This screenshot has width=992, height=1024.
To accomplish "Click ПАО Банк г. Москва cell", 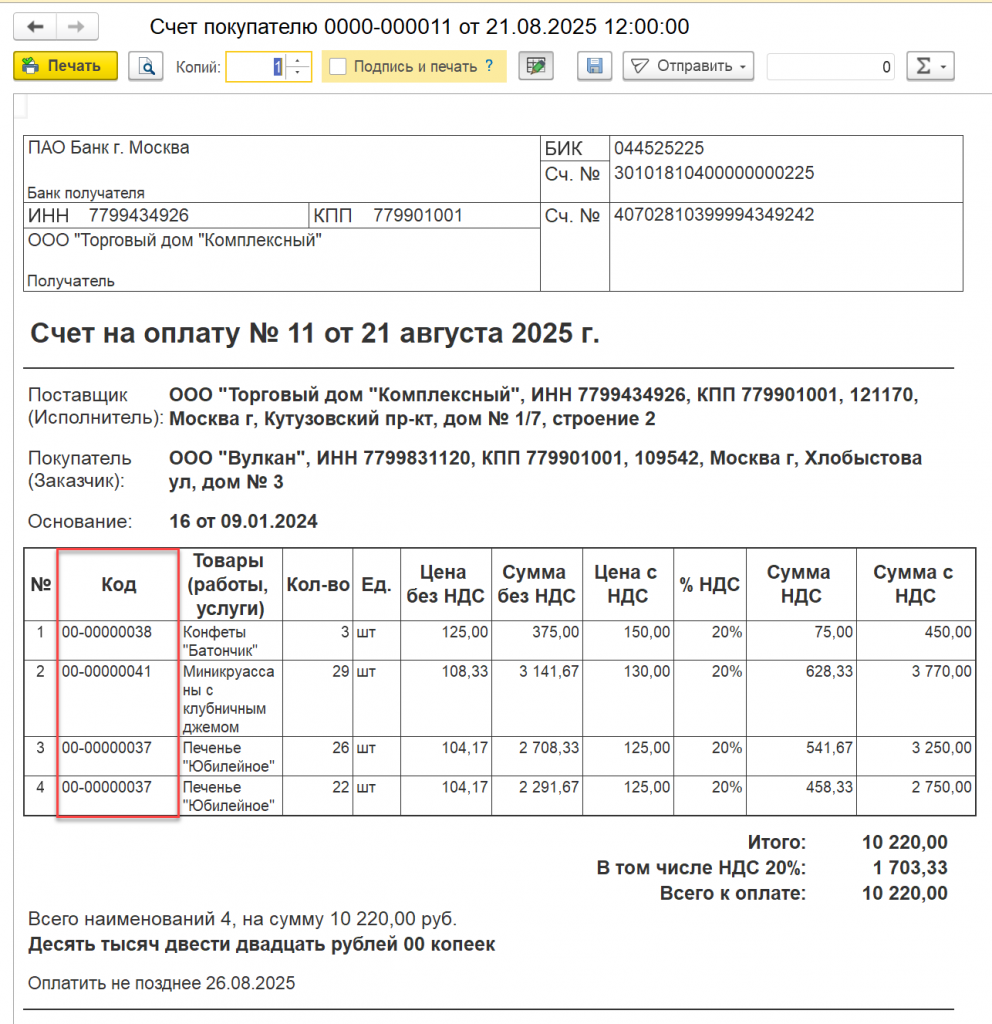I will 281,169.
